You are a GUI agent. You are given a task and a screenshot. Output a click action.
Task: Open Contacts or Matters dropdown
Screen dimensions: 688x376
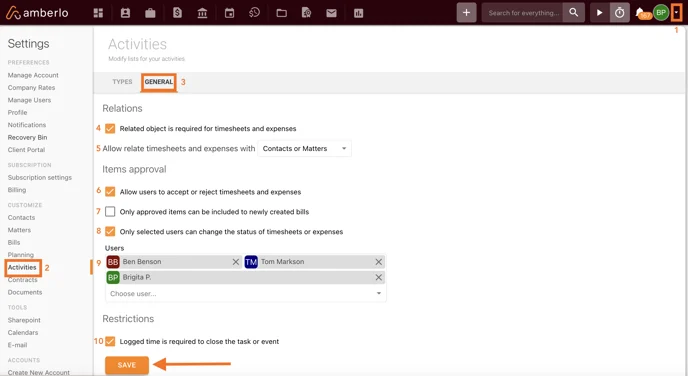pos(305,149)
